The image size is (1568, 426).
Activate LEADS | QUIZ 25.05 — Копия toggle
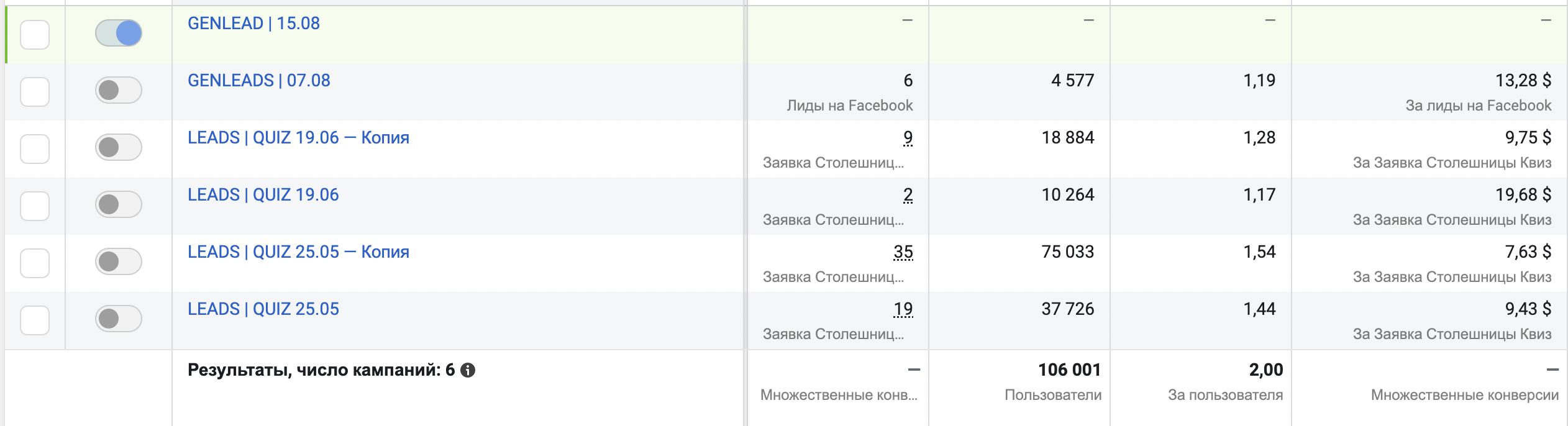point(118,261)
